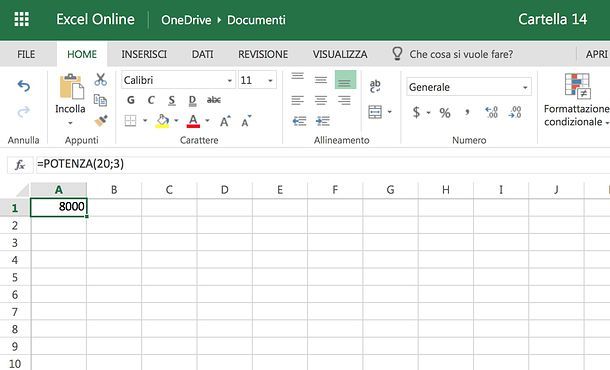
Task: Click the Undo arrow icon
Action: pyautogui.click(x=24, y=86)
